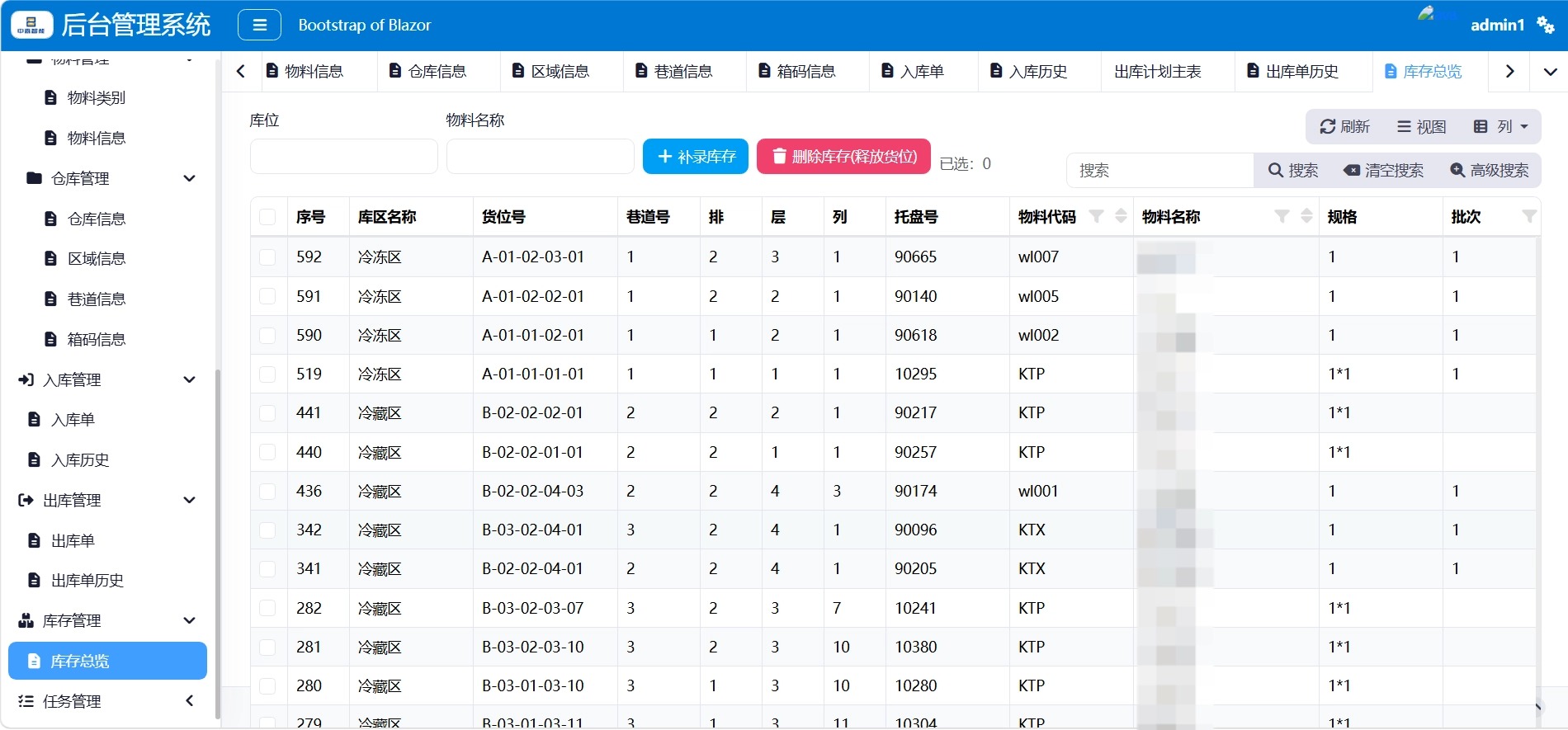Click the system logo beside 后台管理系统

[32, 25]
